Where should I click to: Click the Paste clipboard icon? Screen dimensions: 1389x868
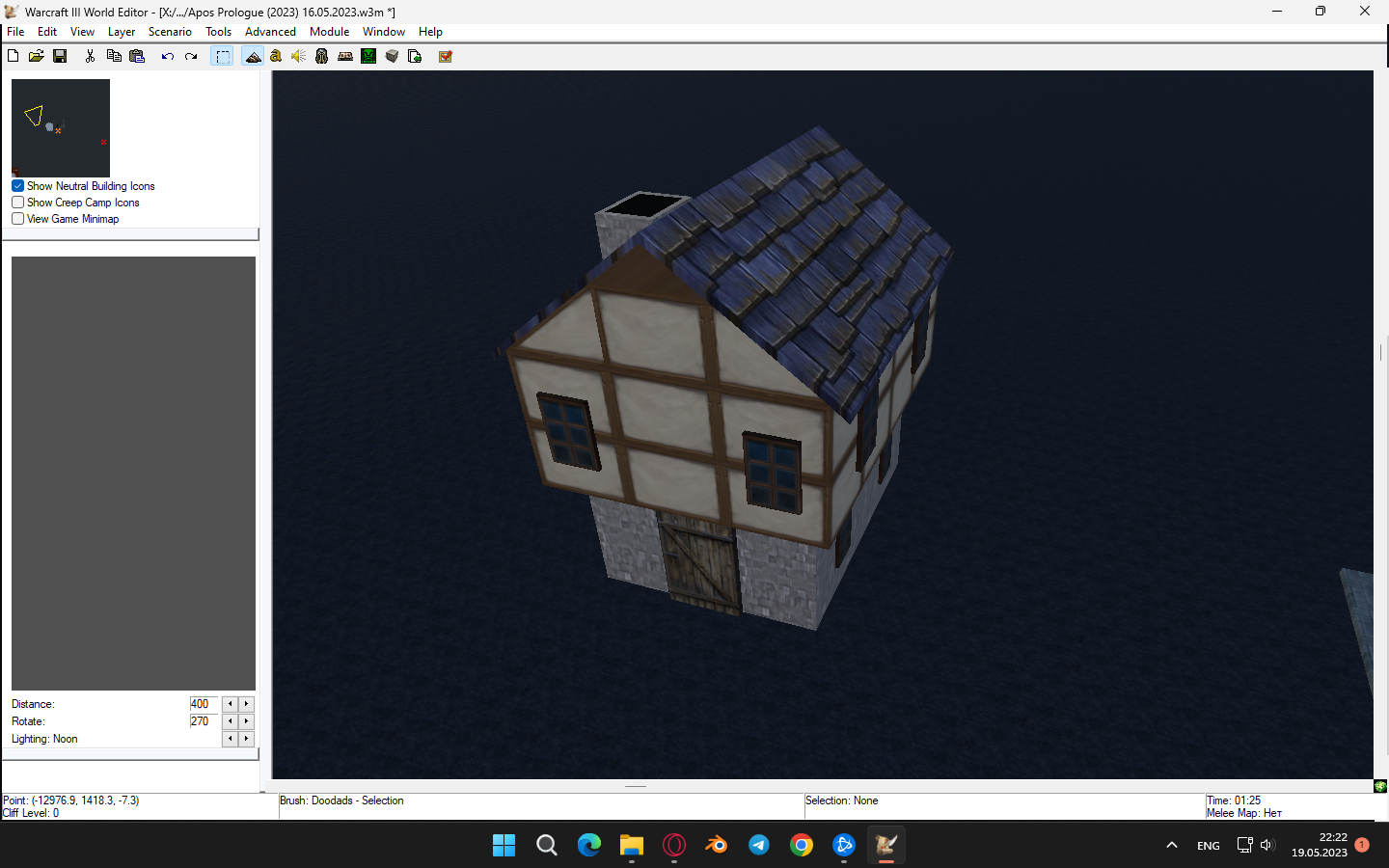tap(137, 56)
